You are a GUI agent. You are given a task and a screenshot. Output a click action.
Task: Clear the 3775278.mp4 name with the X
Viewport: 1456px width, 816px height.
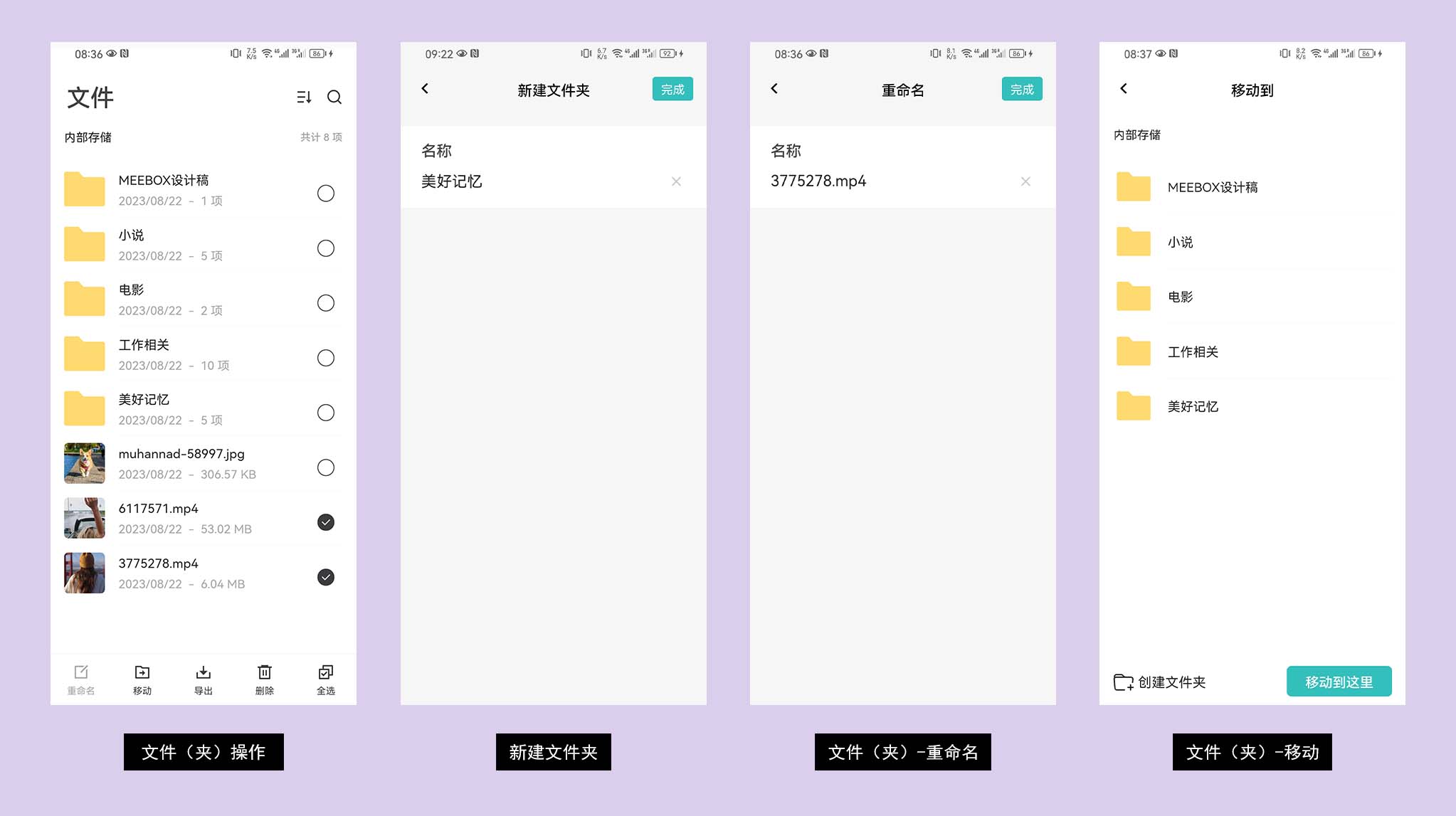click(1025, 181)
